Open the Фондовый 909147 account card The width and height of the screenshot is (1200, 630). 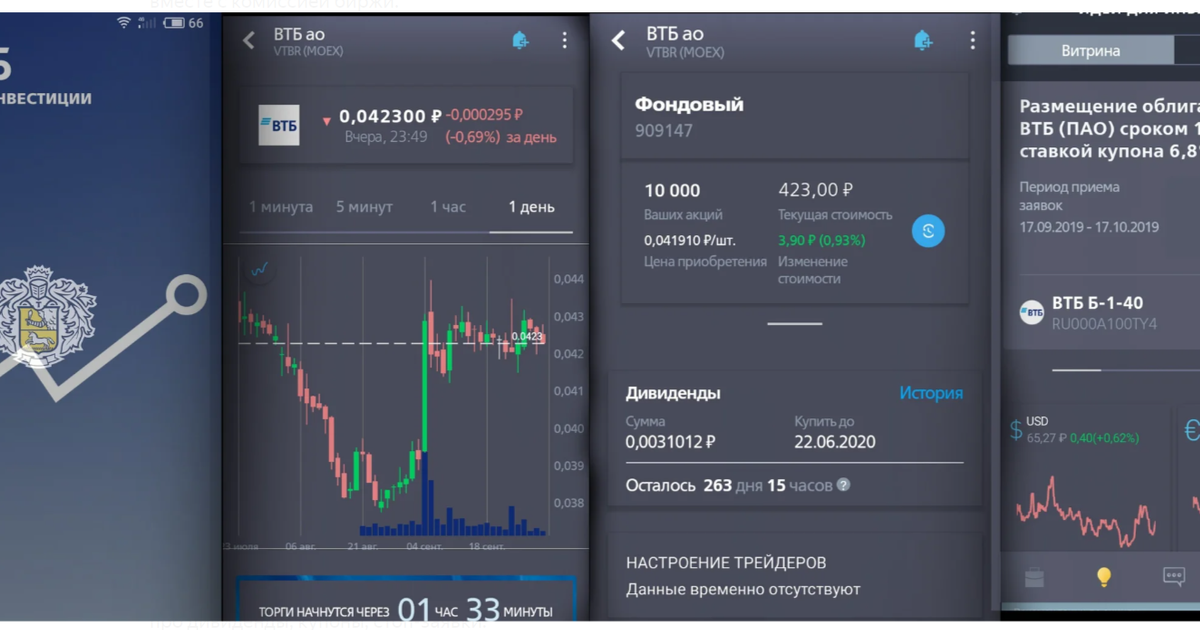coord(795,116)
